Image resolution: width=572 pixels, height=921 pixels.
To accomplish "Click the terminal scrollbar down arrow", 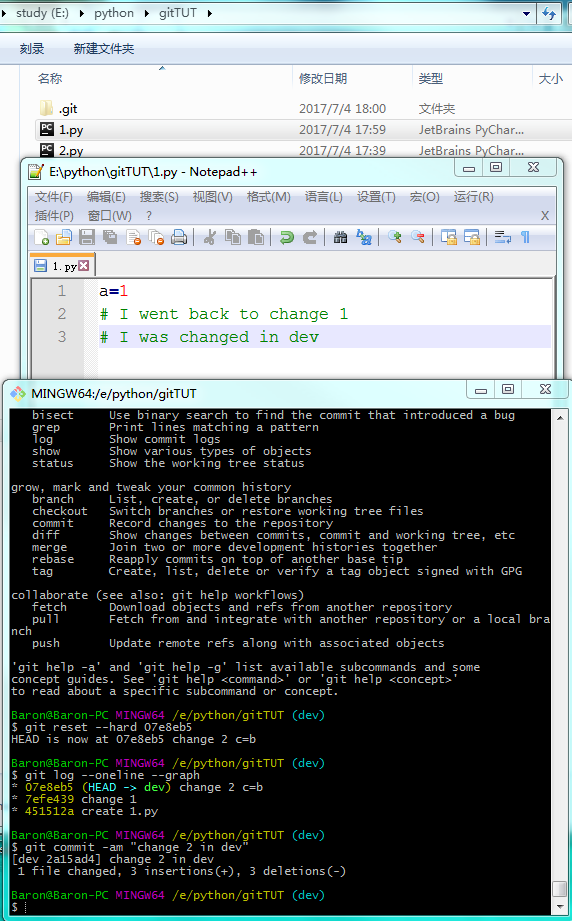I will tap(560, 907).
